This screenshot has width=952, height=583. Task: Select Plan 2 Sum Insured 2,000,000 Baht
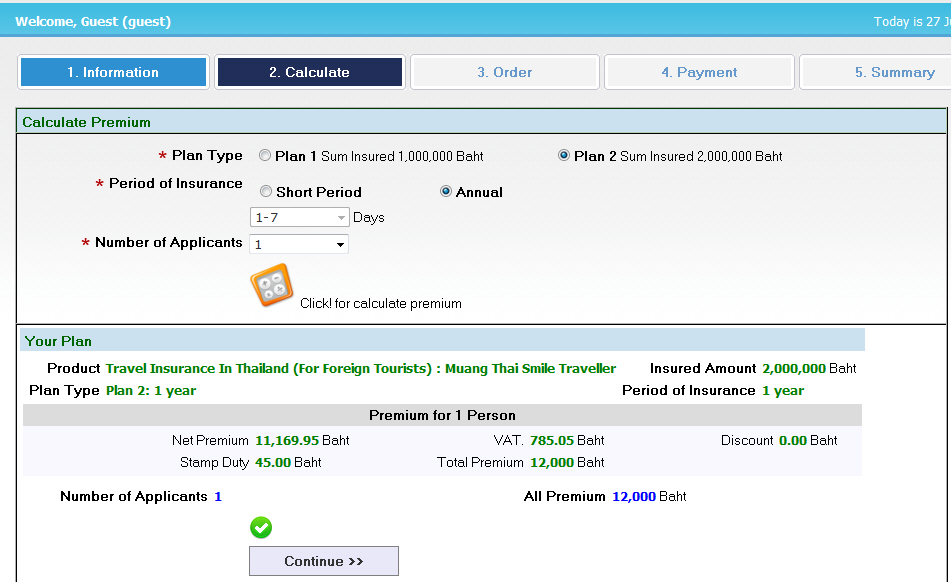click(564, 156)
